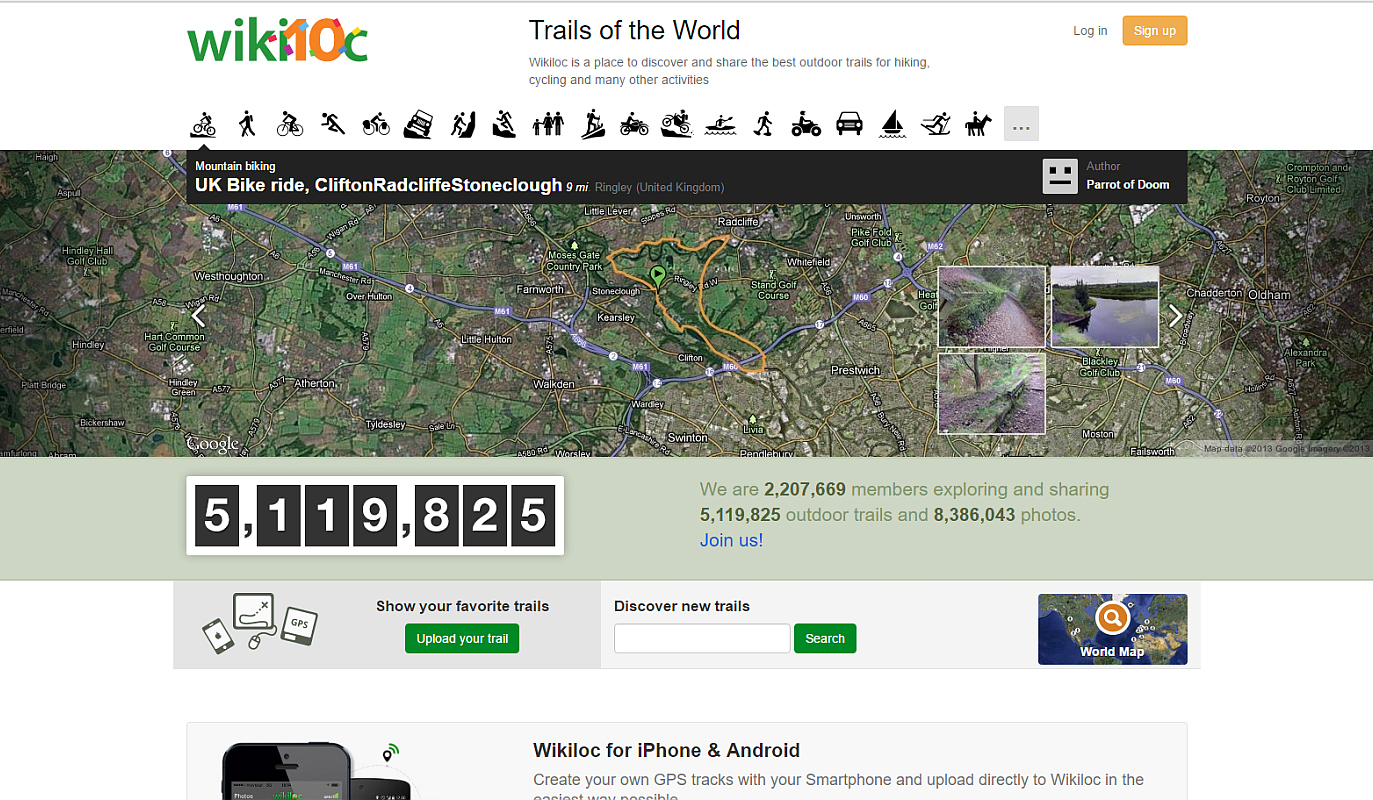The image size is (1373, 800).
Task: Click the Atherton label on the map
Action: pos(315,383)
